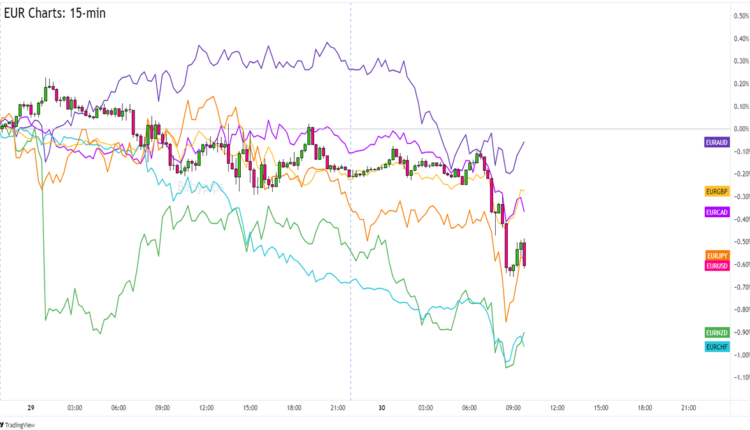Click the EURCAD purple label tag
Viewport: 750px width, 430px height.
(x=716, y=212)
